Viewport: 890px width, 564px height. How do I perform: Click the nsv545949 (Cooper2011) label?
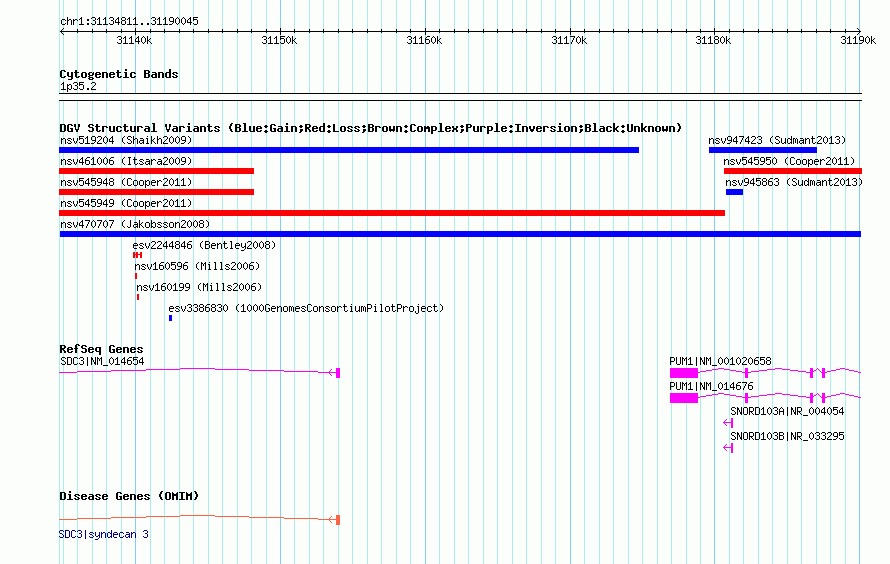(x=126, y=203)
